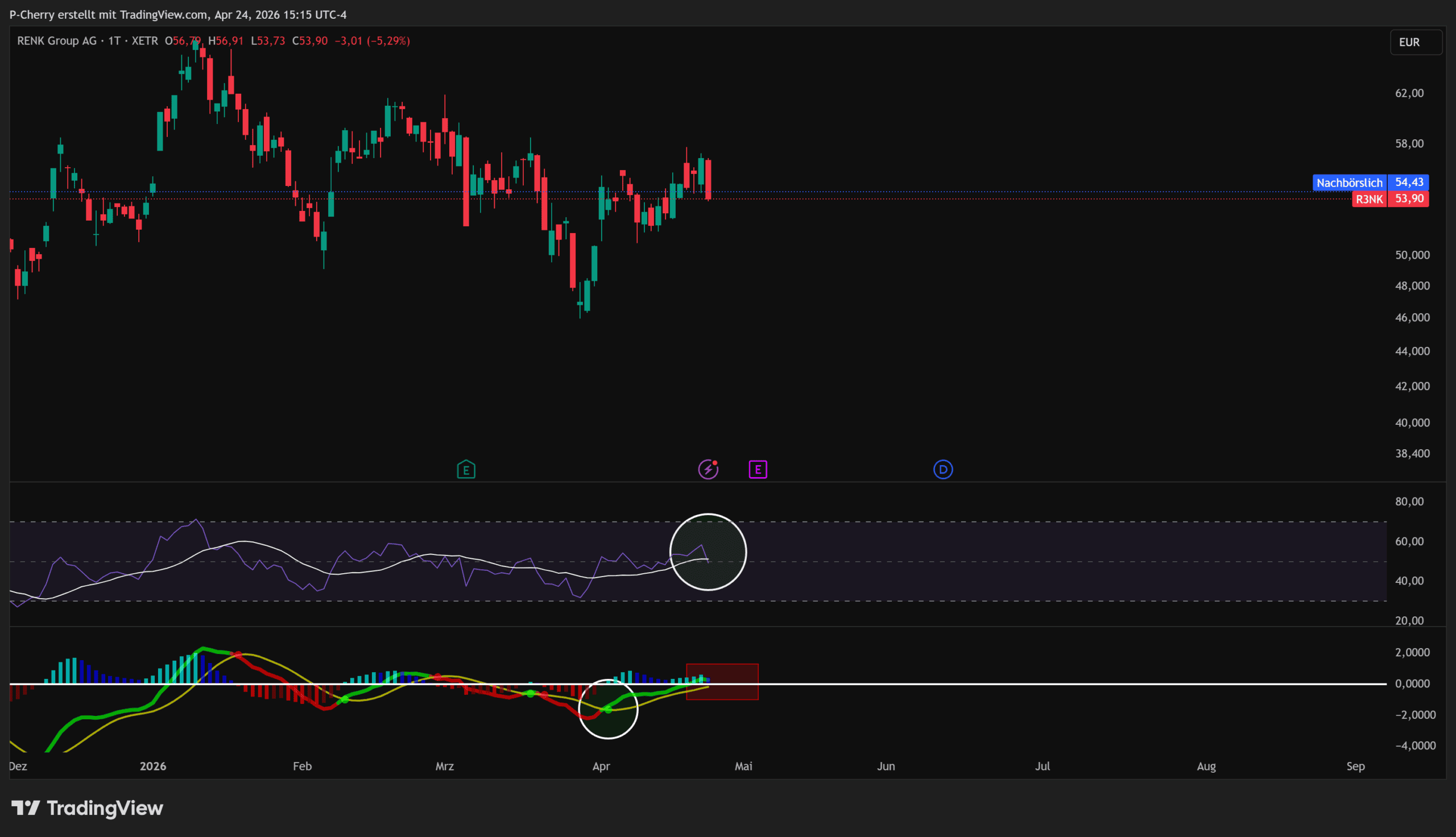Click the Mai label on time axis
This screenshot has width=1456, height=837.
pos(743,766)
